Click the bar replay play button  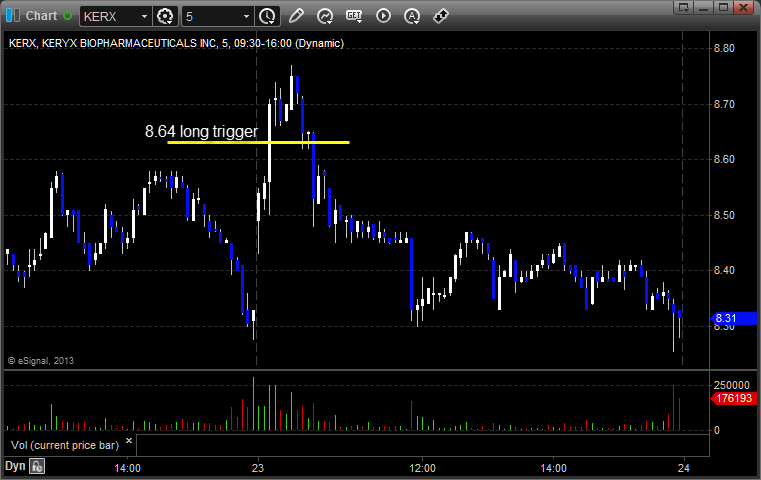(383, 16)
